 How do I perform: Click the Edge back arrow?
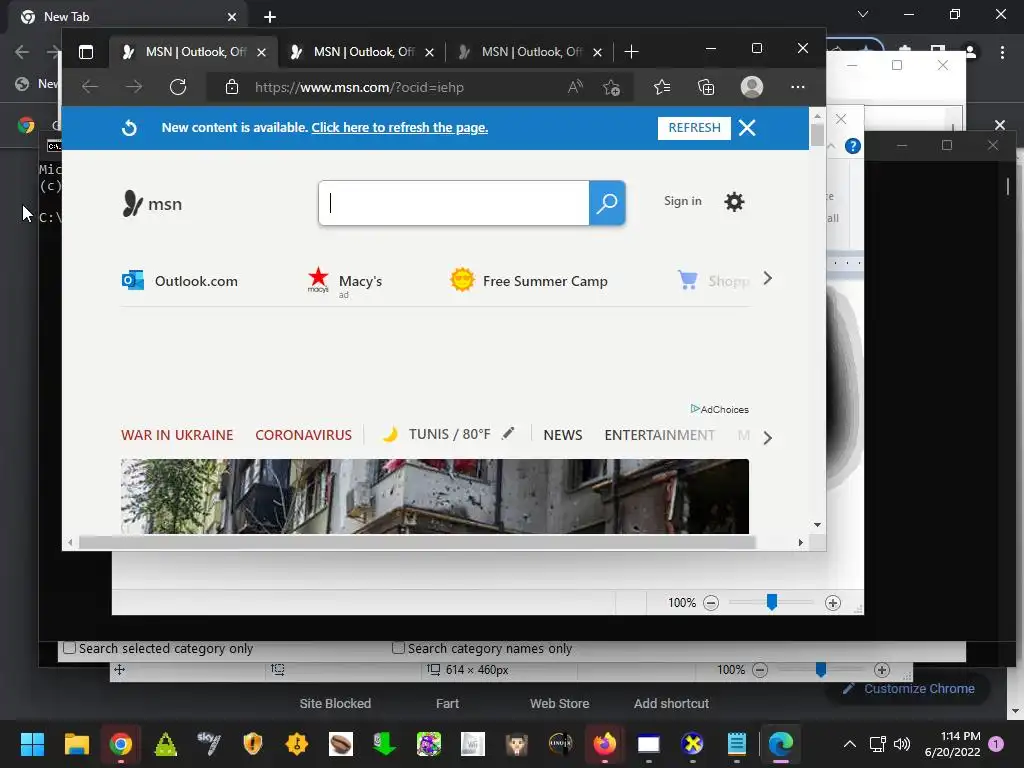pyautogui.click(x=90, y=87)
